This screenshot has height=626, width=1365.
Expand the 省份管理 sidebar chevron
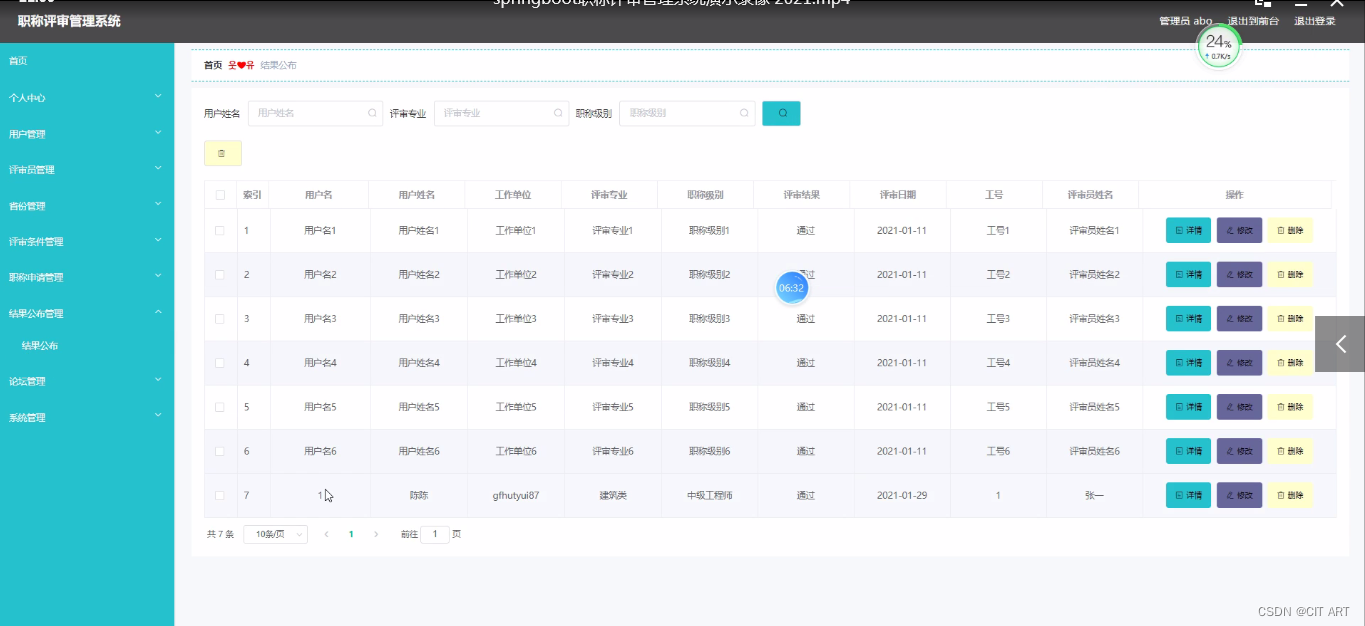point(158,205)
